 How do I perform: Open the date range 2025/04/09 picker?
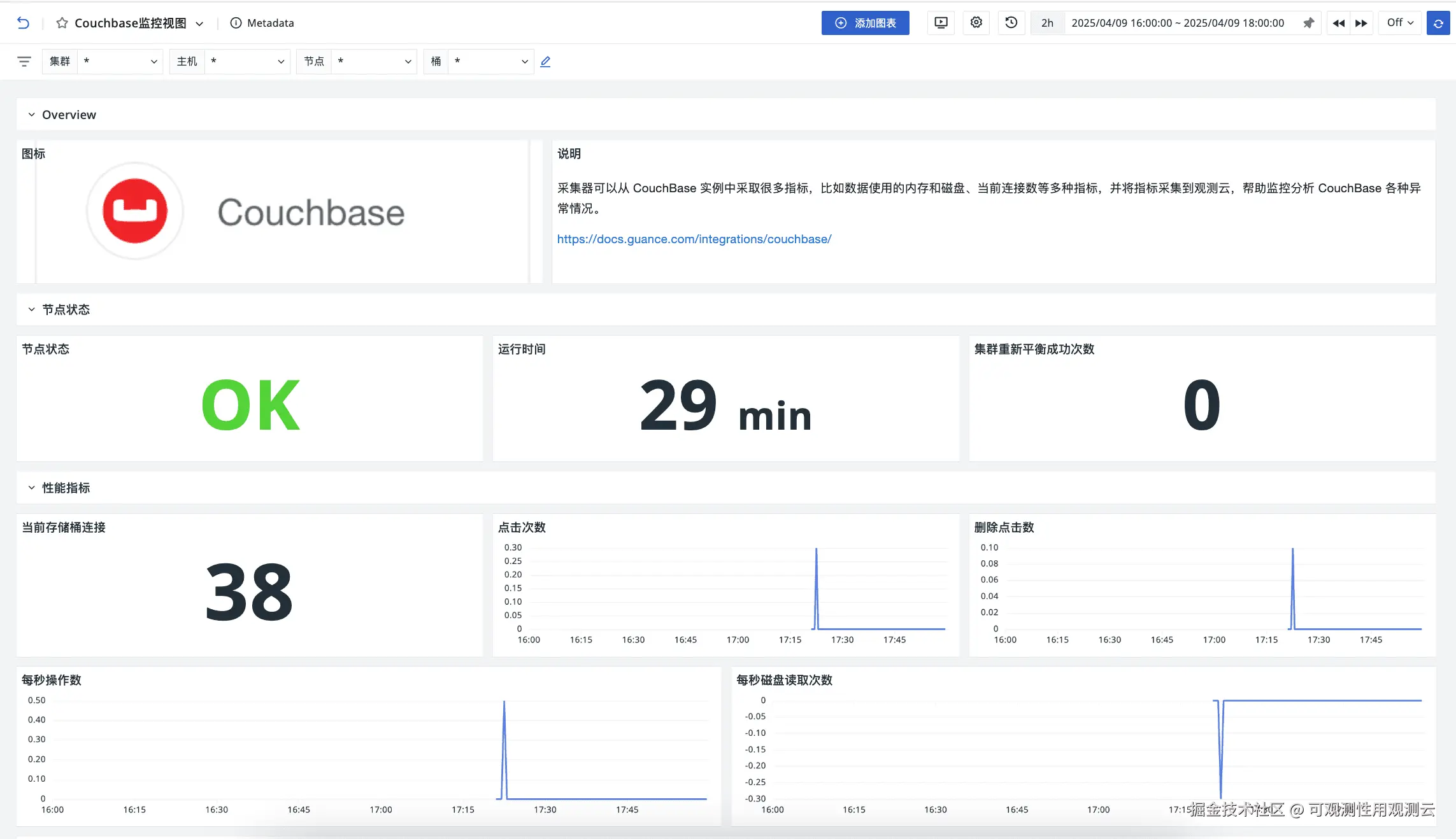[x=1178, y=23]
